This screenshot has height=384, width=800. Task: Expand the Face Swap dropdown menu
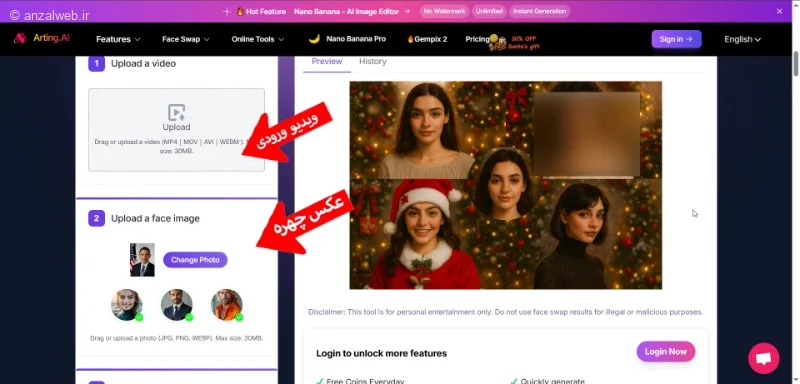pyautogui.click(x=186, y=39)
